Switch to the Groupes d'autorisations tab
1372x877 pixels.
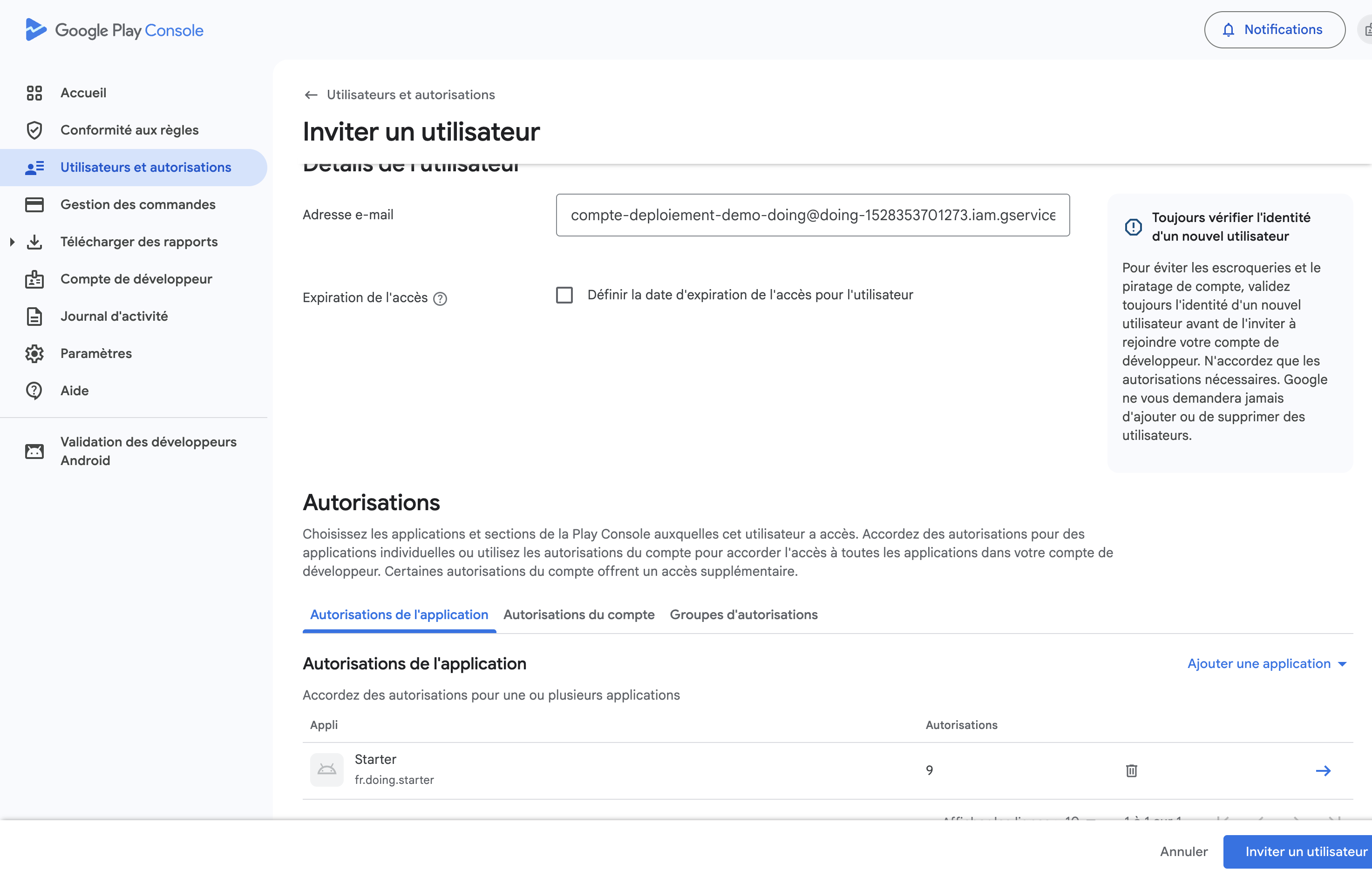[x=744, y=615]
